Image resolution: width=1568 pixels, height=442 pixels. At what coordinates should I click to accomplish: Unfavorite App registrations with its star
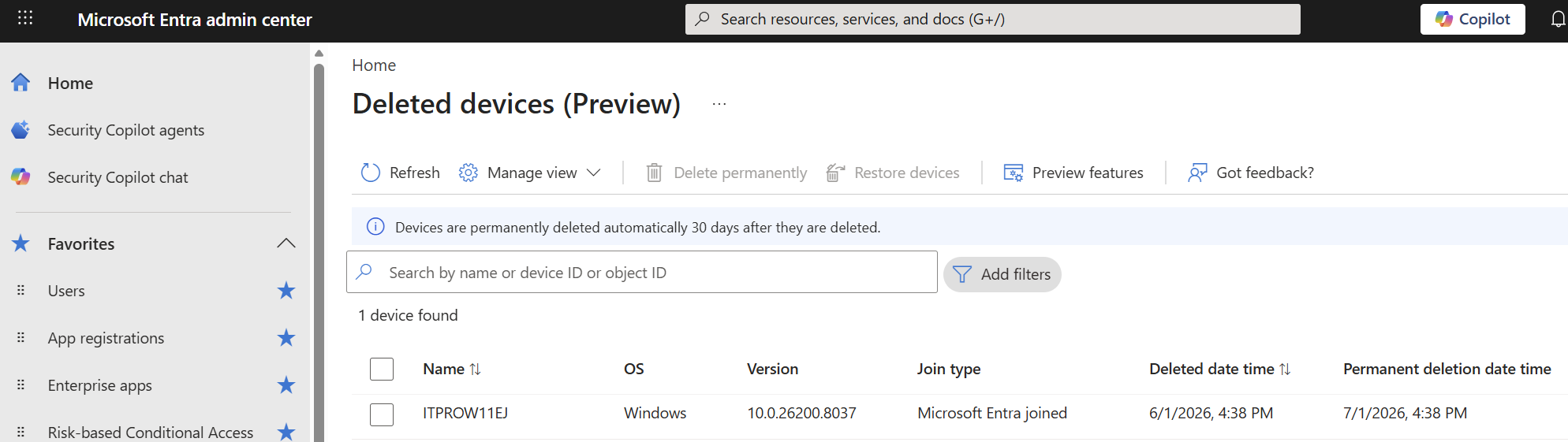click(x=286, y=338)
